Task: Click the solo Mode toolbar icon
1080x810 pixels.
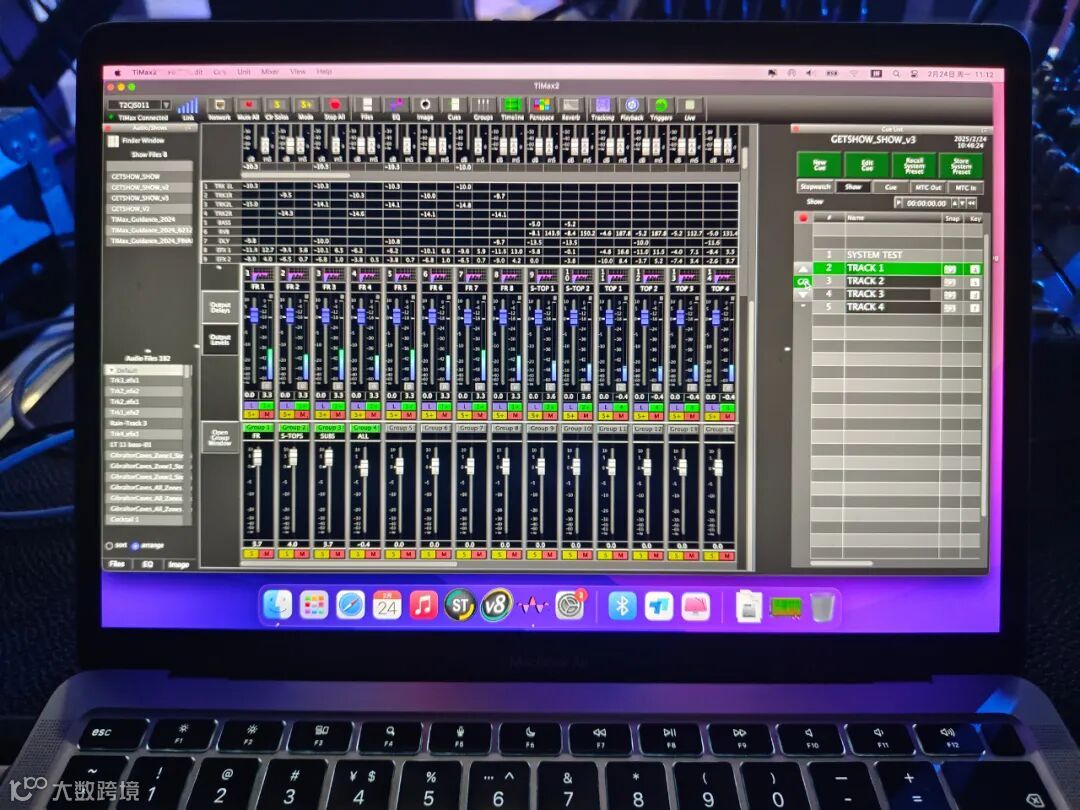Action: (306, 105)
